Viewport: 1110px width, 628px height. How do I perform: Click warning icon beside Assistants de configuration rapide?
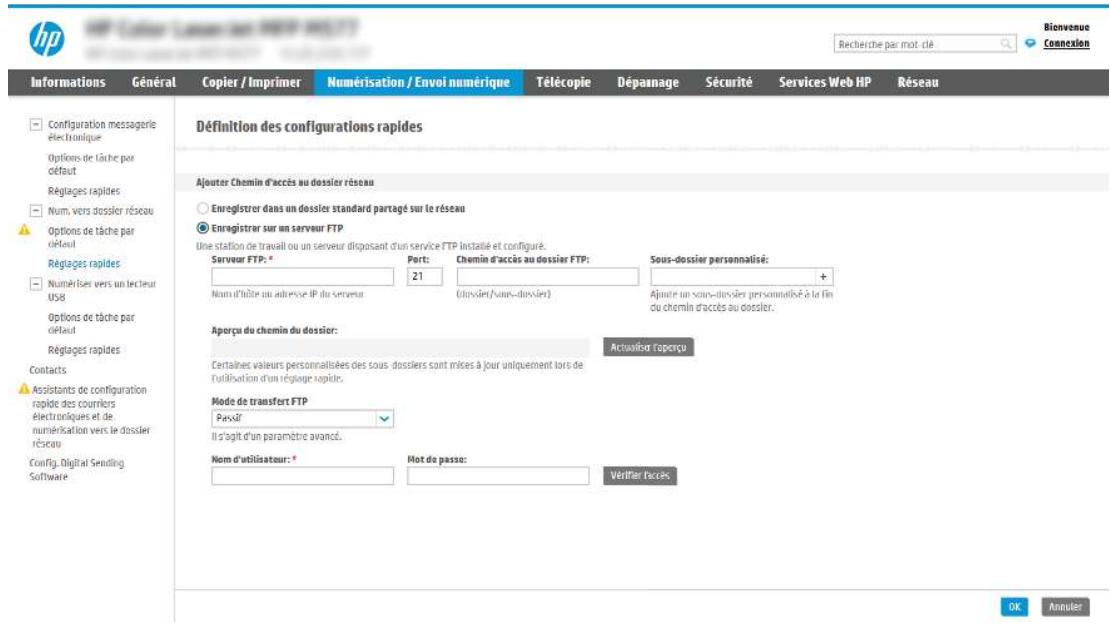coord(24,389)
